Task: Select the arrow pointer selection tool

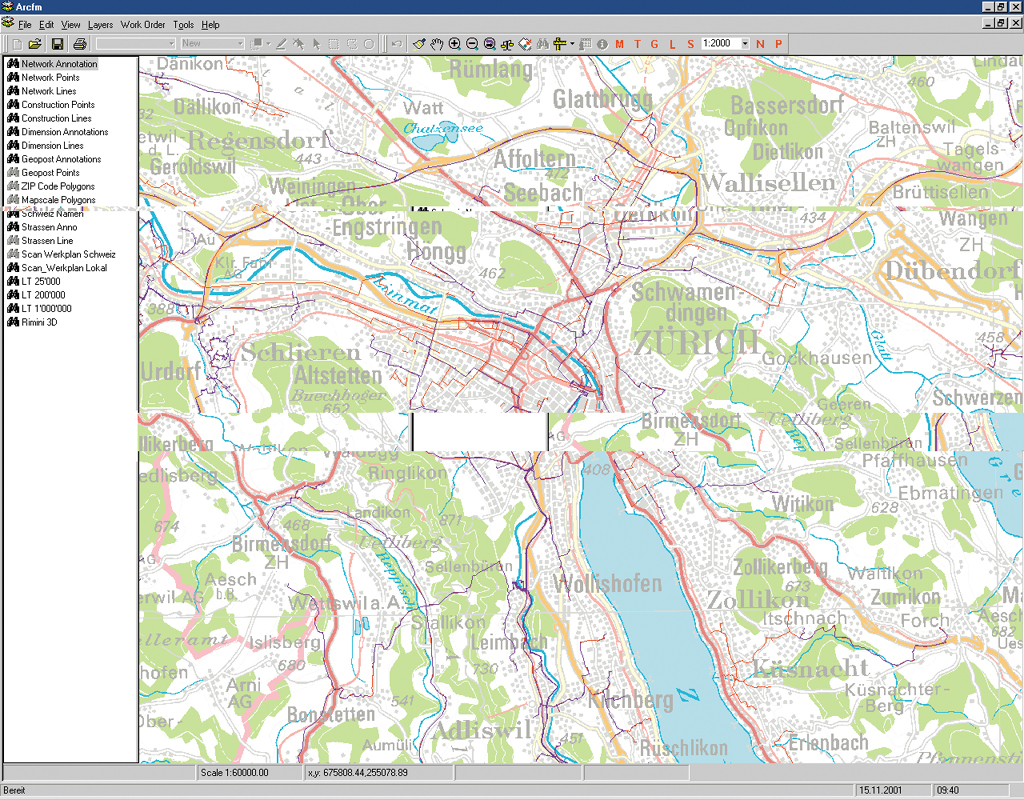Action: 317,44
